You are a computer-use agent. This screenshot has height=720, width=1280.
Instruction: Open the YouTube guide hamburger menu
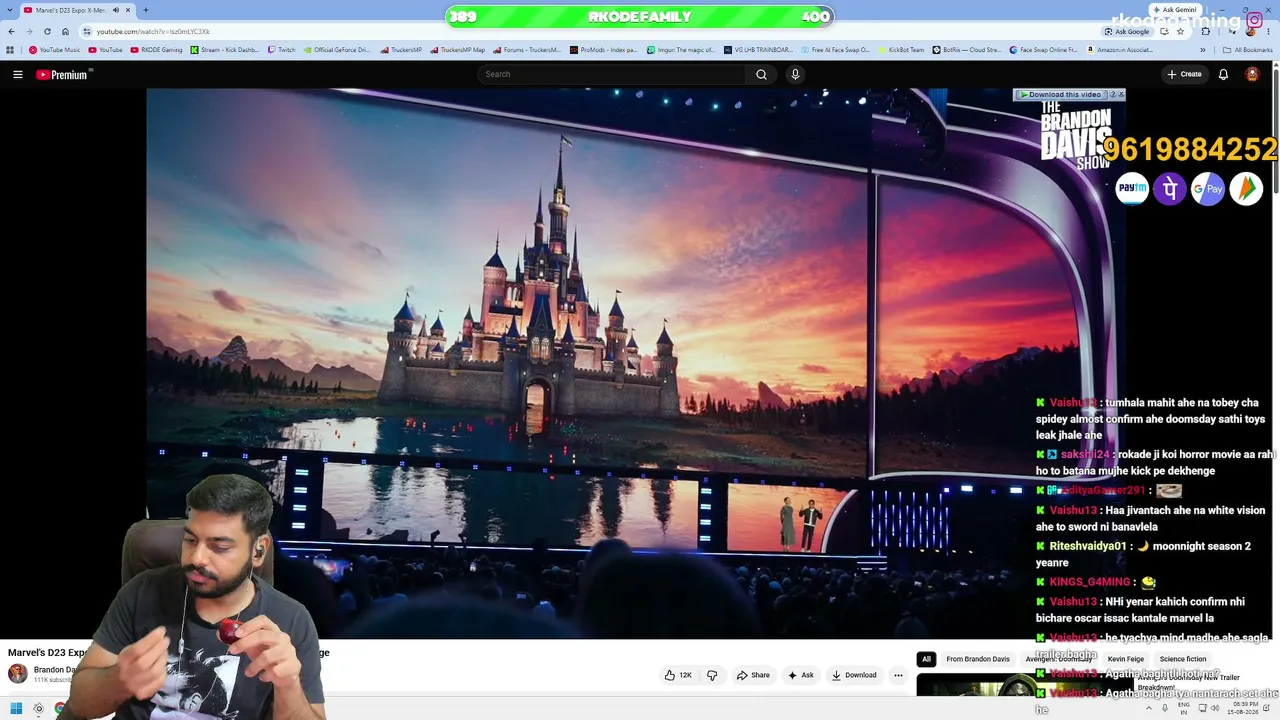coord(17,74)
